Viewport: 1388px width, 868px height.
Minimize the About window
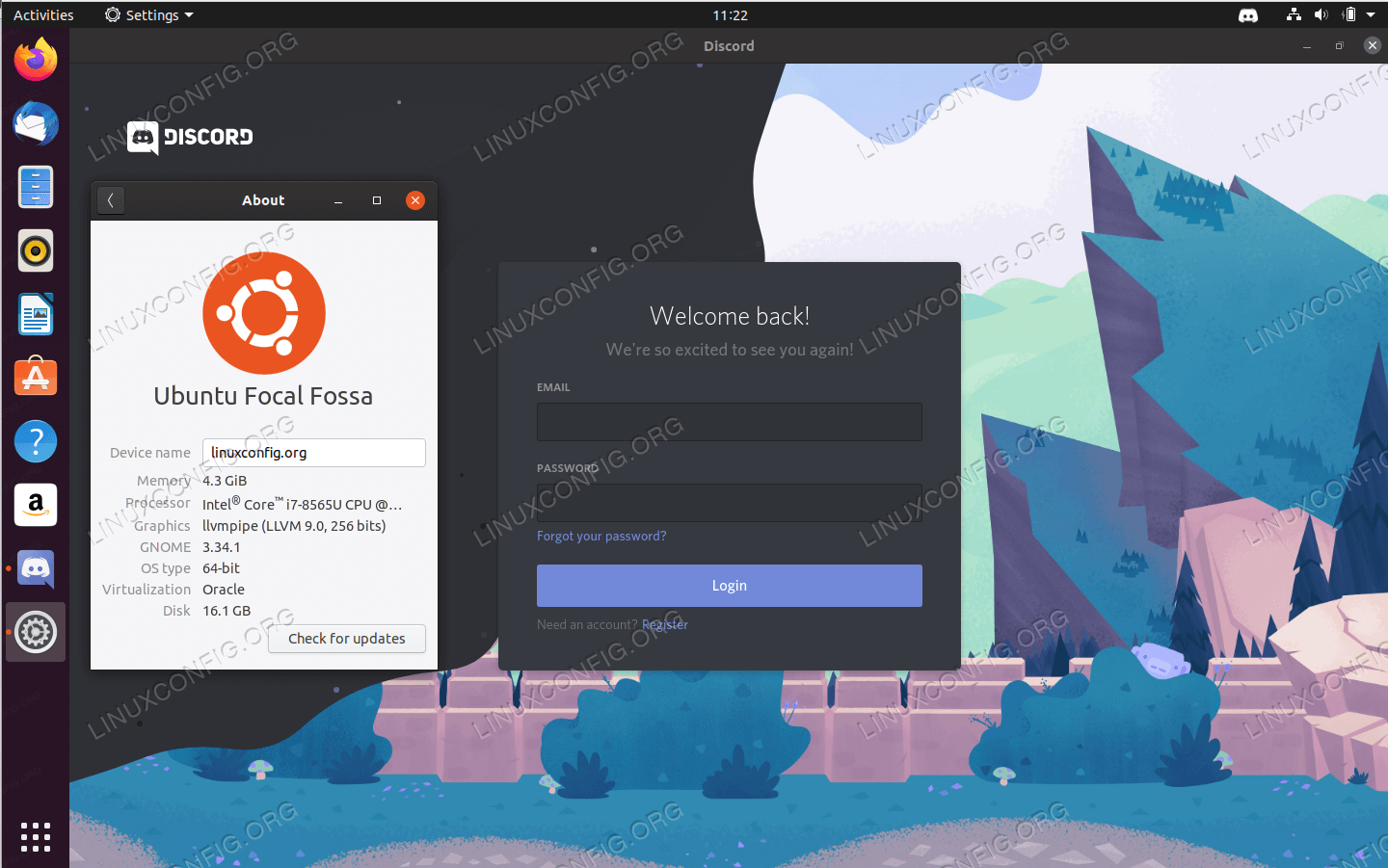tap(338, 200)
